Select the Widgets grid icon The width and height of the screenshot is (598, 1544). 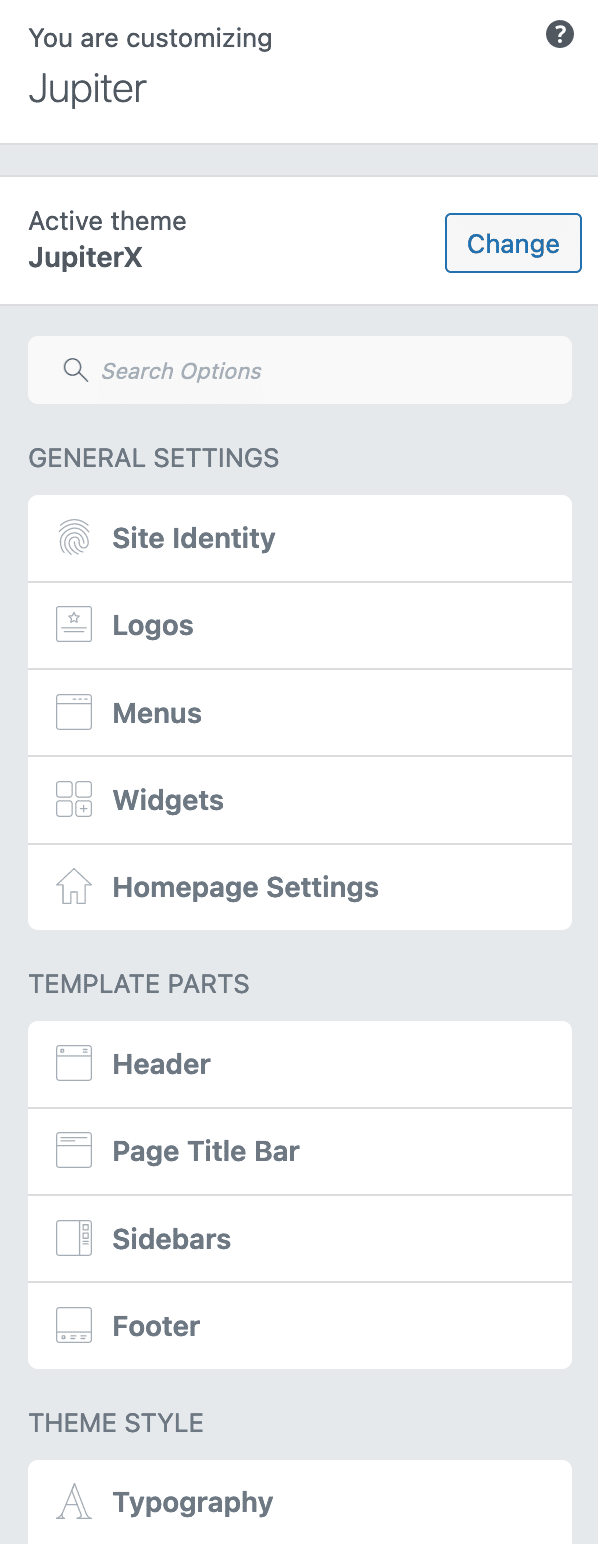(74, 800)
